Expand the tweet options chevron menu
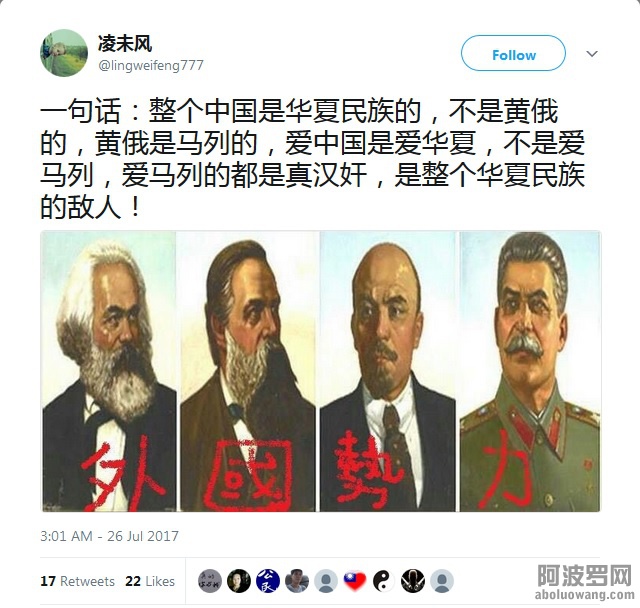640x608 pixels. (x=592, y=53)
